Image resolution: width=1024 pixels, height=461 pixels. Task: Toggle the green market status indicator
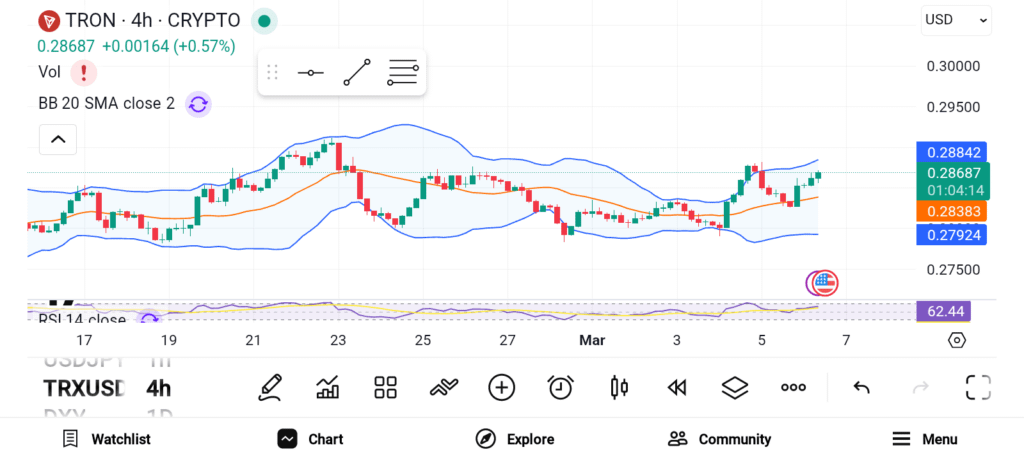click(264, 21)
